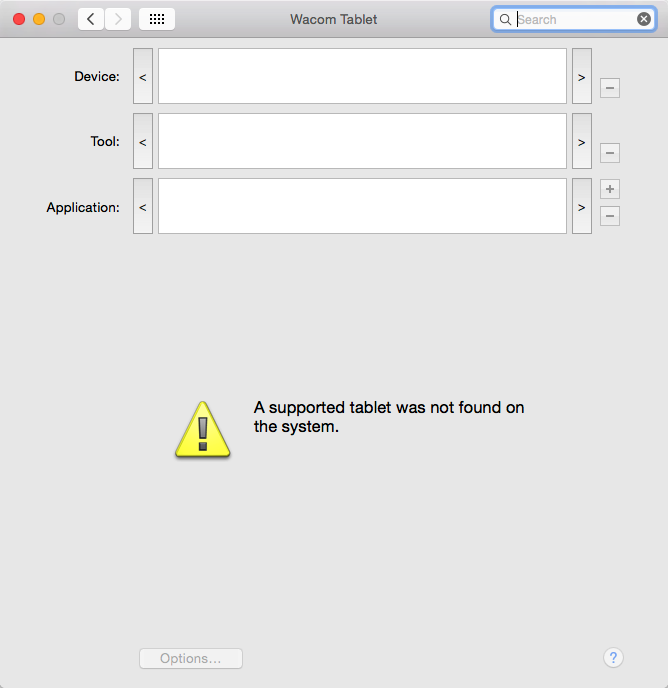
Task: Go back with the toolbar back arrow
Action: click(91, 19)
